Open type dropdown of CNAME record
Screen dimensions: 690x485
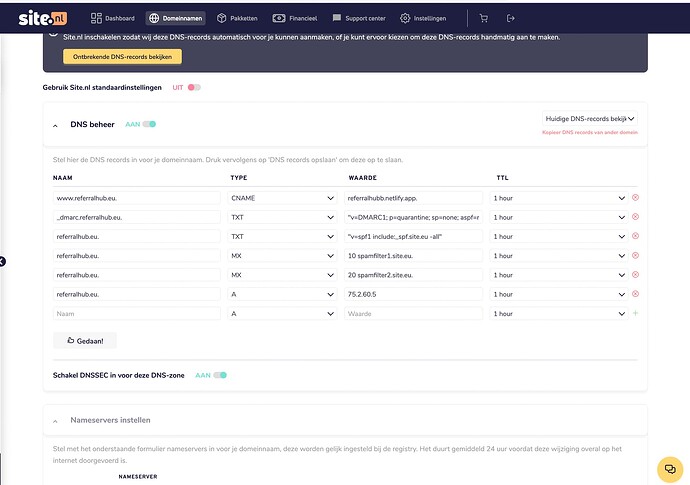[x=283, y=198]
